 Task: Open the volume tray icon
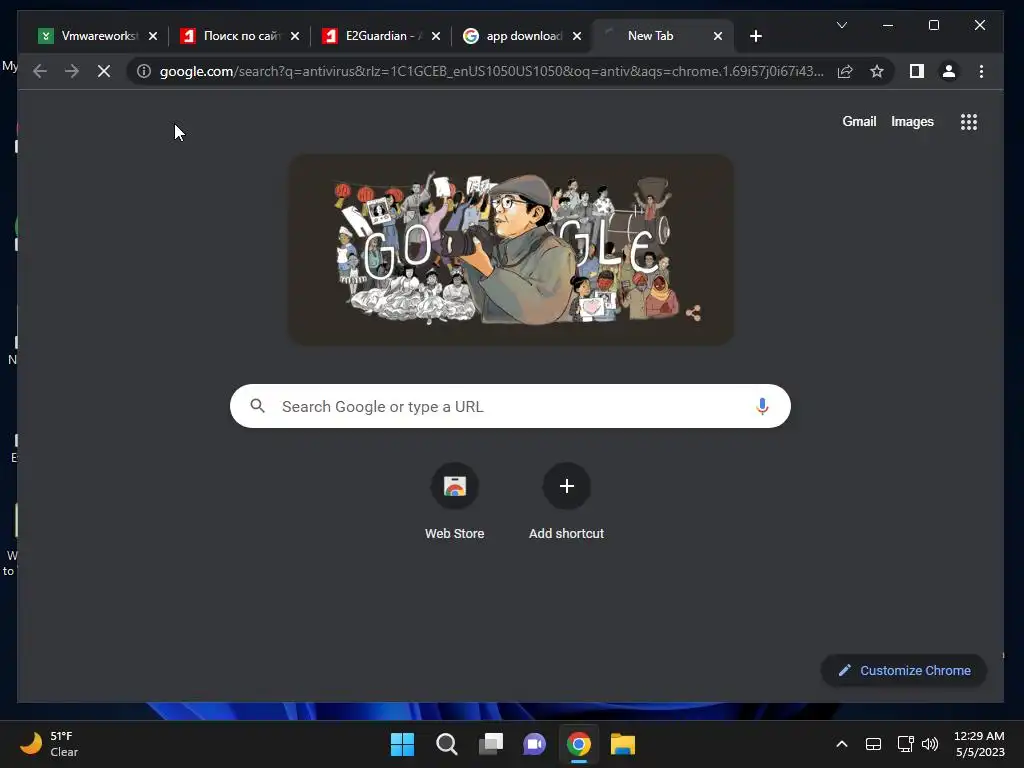930,744
